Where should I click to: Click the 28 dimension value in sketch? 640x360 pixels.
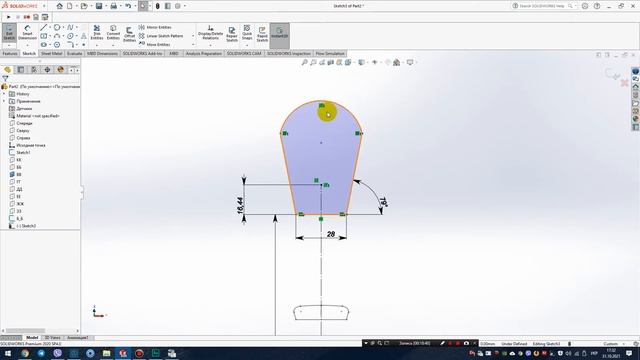[x=331, y=234]
